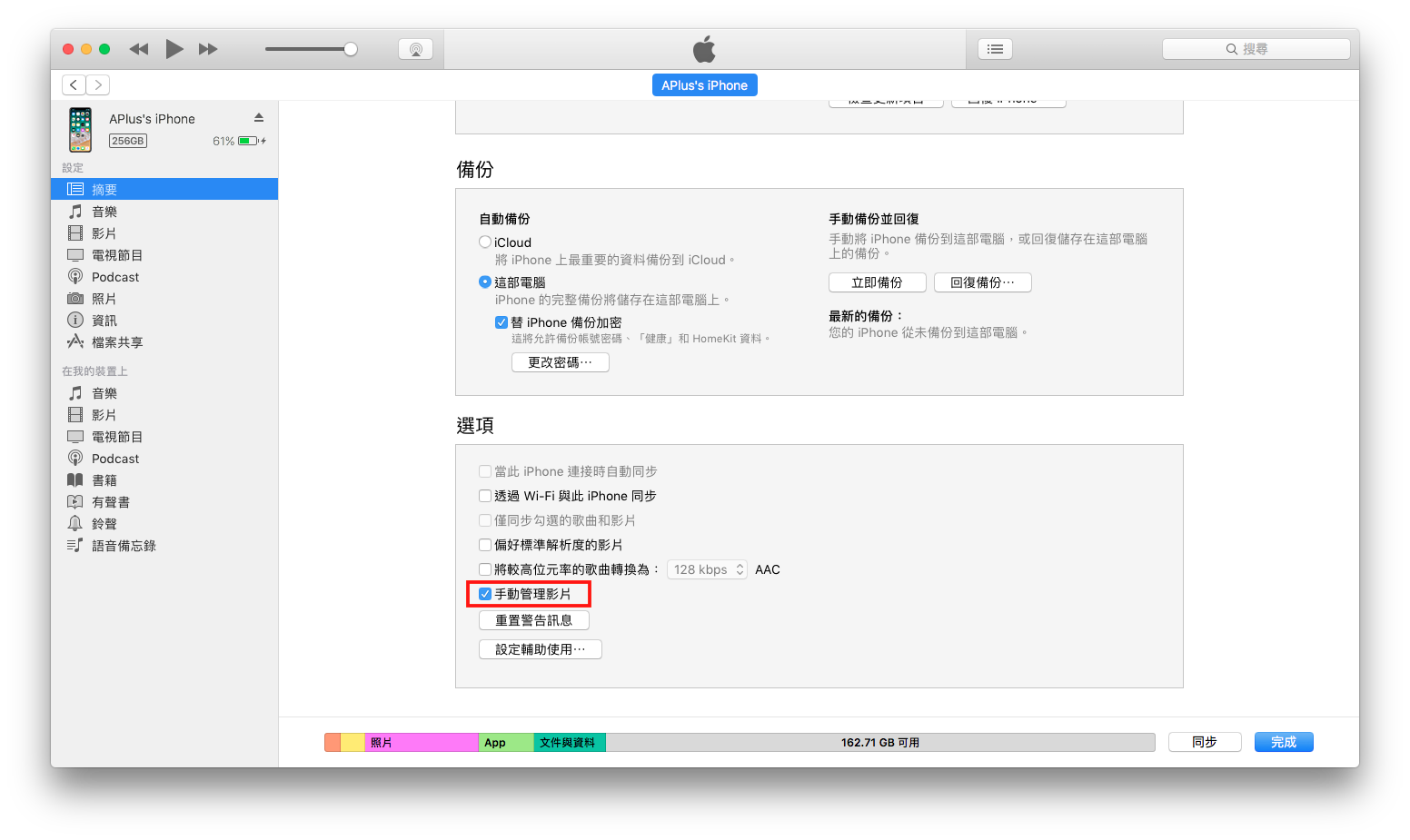The width and height of the screenshot is (1410, 840).
Task: Click the iPhone device thumbnail
Action: (81, 129)
